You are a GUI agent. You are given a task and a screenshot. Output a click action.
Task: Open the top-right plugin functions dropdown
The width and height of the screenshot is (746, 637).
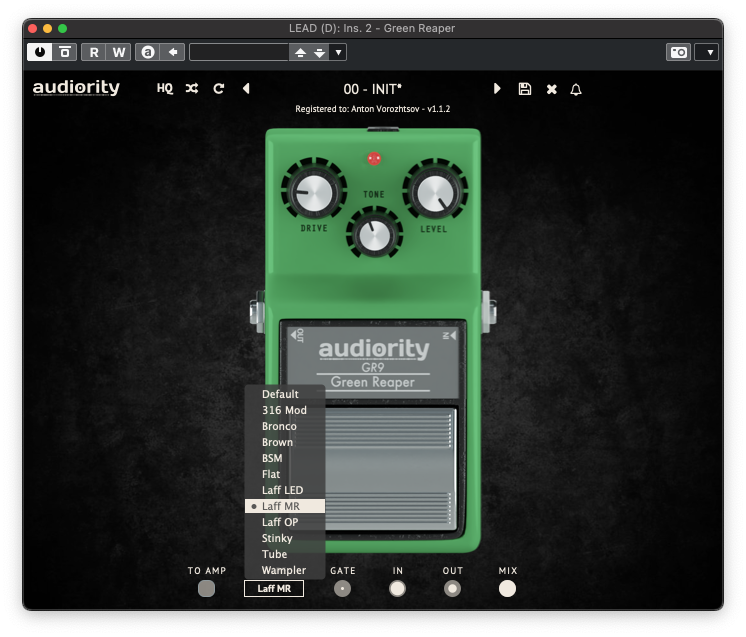tap(709, 52)
